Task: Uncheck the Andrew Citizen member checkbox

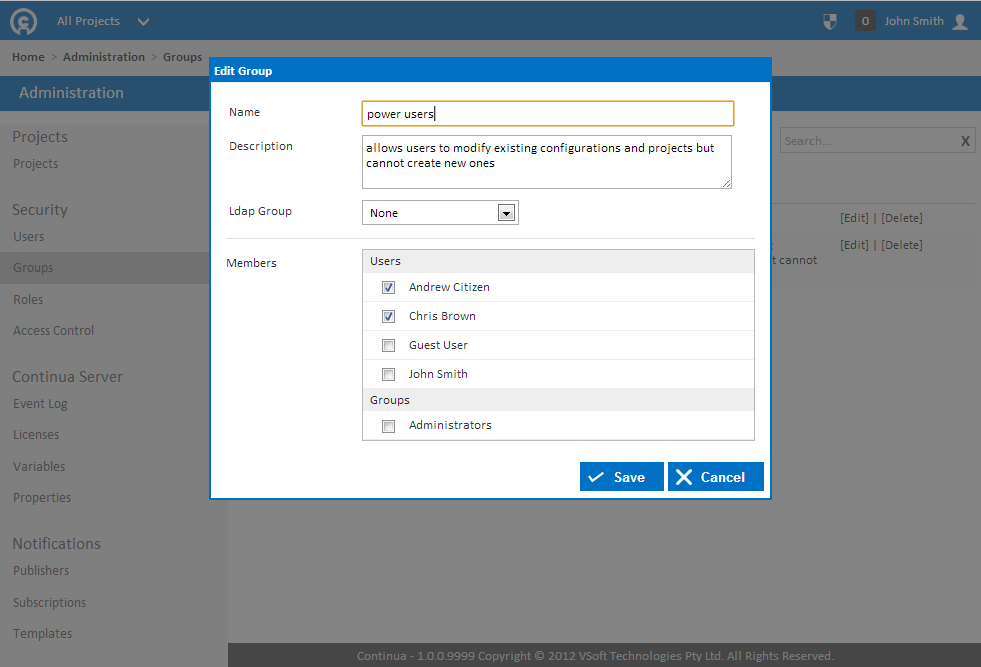Action: (389, 287)
